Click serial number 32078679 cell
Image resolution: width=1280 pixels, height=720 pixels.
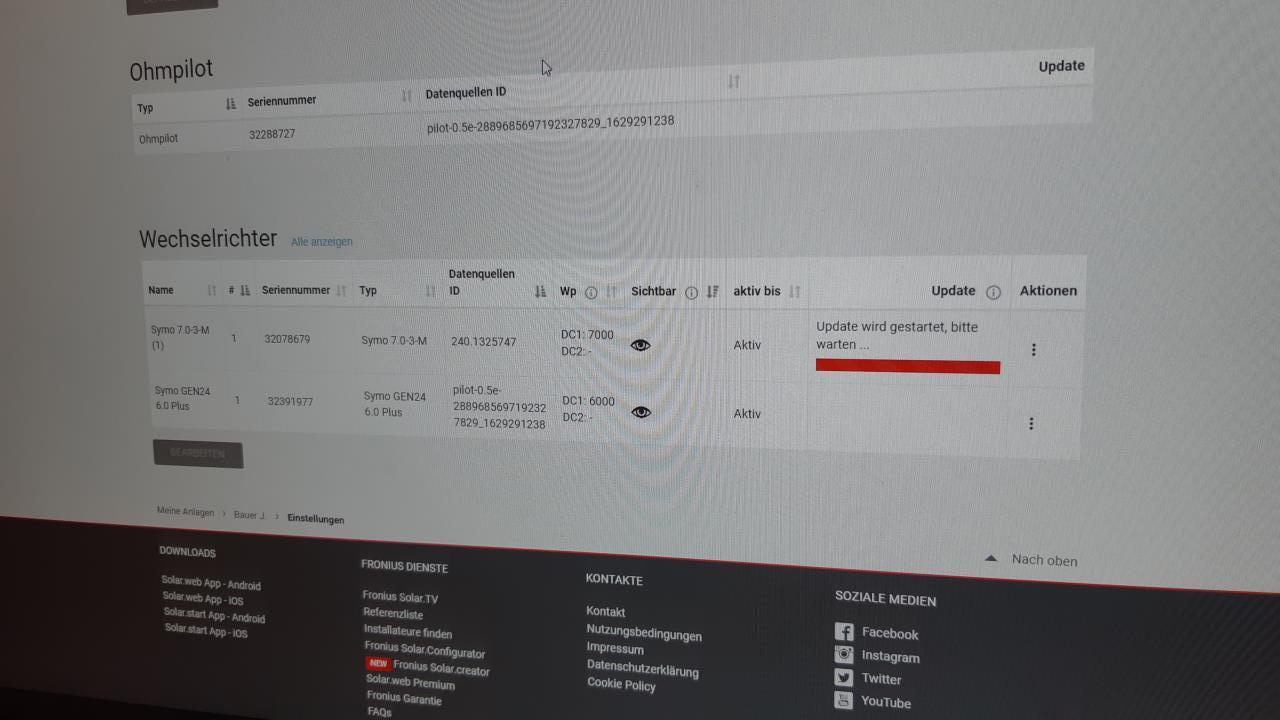pyautogui.click(x=287, y=339)
